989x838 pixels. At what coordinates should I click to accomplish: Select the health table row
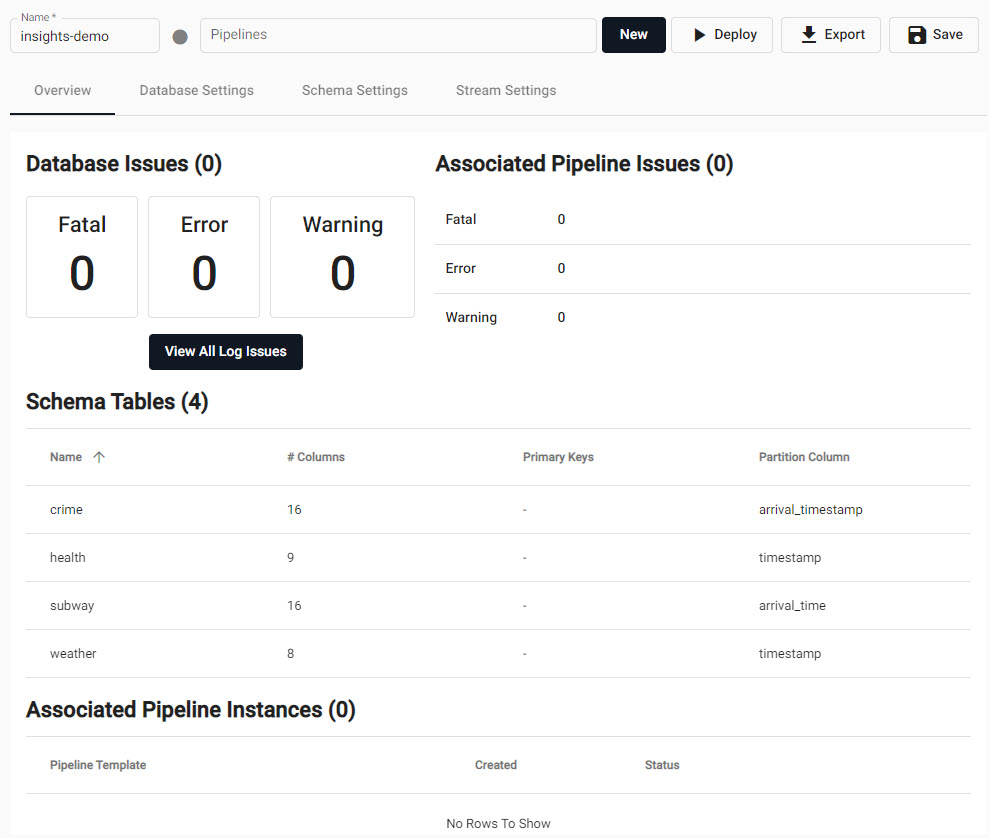point(67,558)
